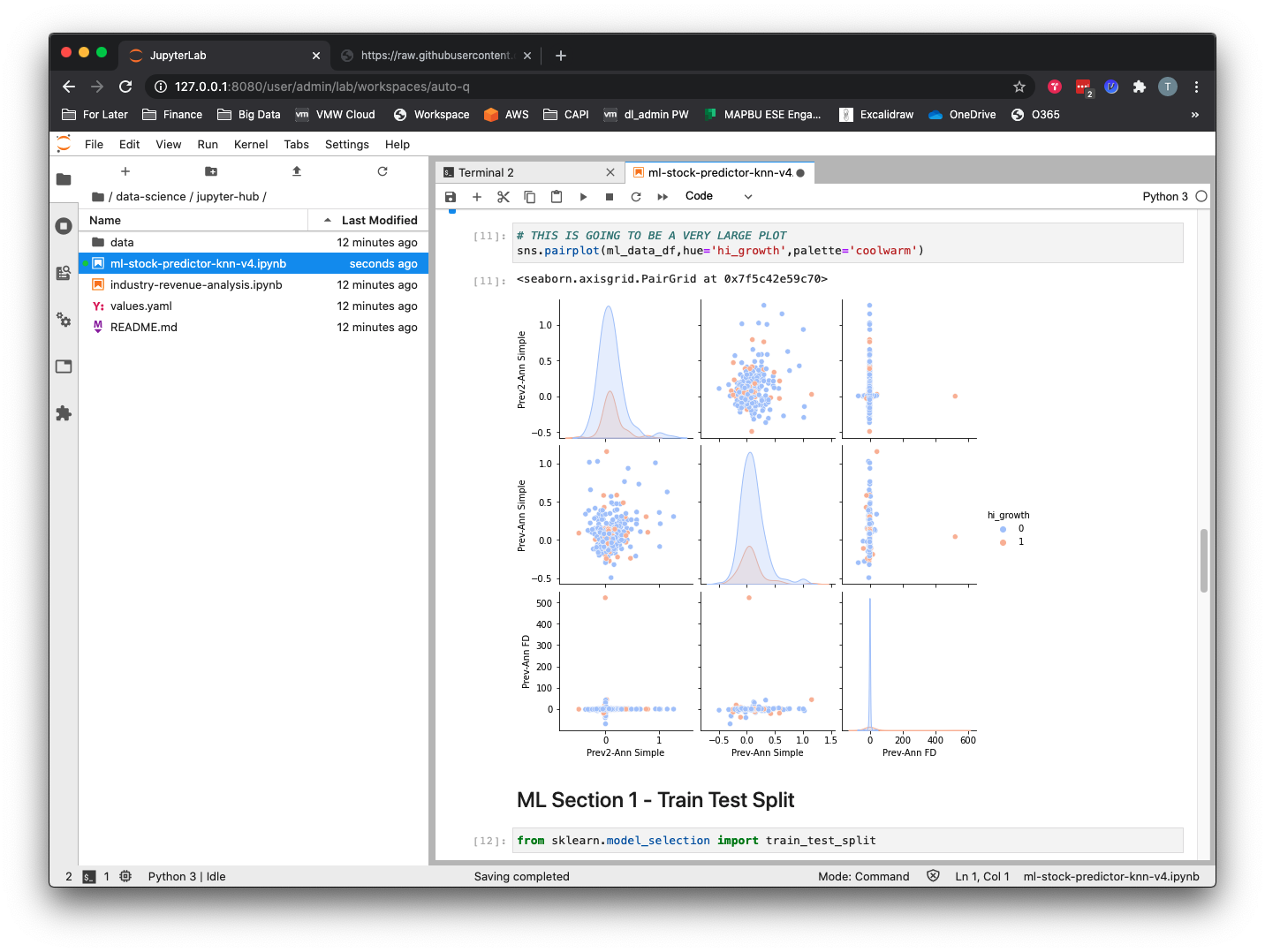Open the Extension Manager puzzle icon in sidebar

pos(64,413)
